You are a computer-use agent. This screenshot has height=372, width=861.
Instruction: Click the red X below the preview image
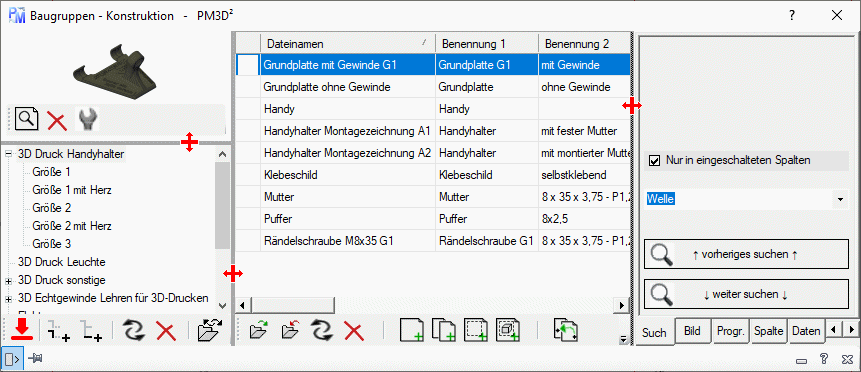pyautogui.click(x=57, y=120)
